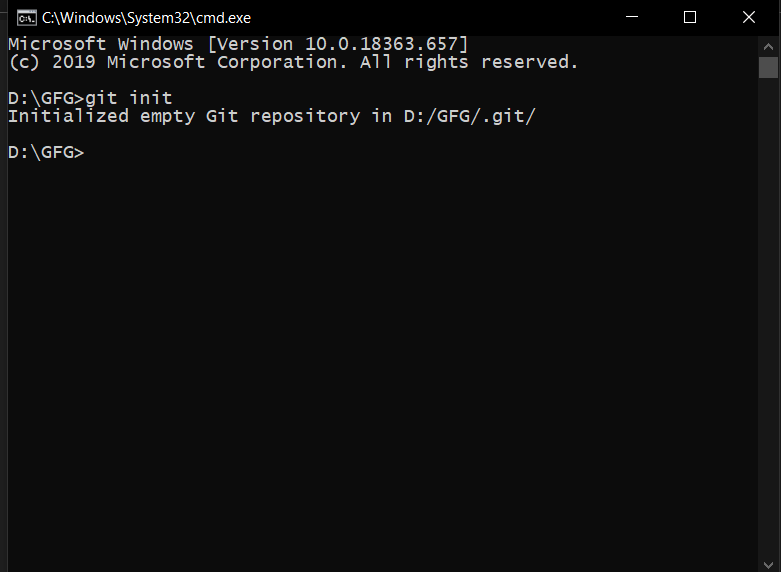
Task: Click the D:\GFG> prompt before git init
Action: click(x=45, y=98)
